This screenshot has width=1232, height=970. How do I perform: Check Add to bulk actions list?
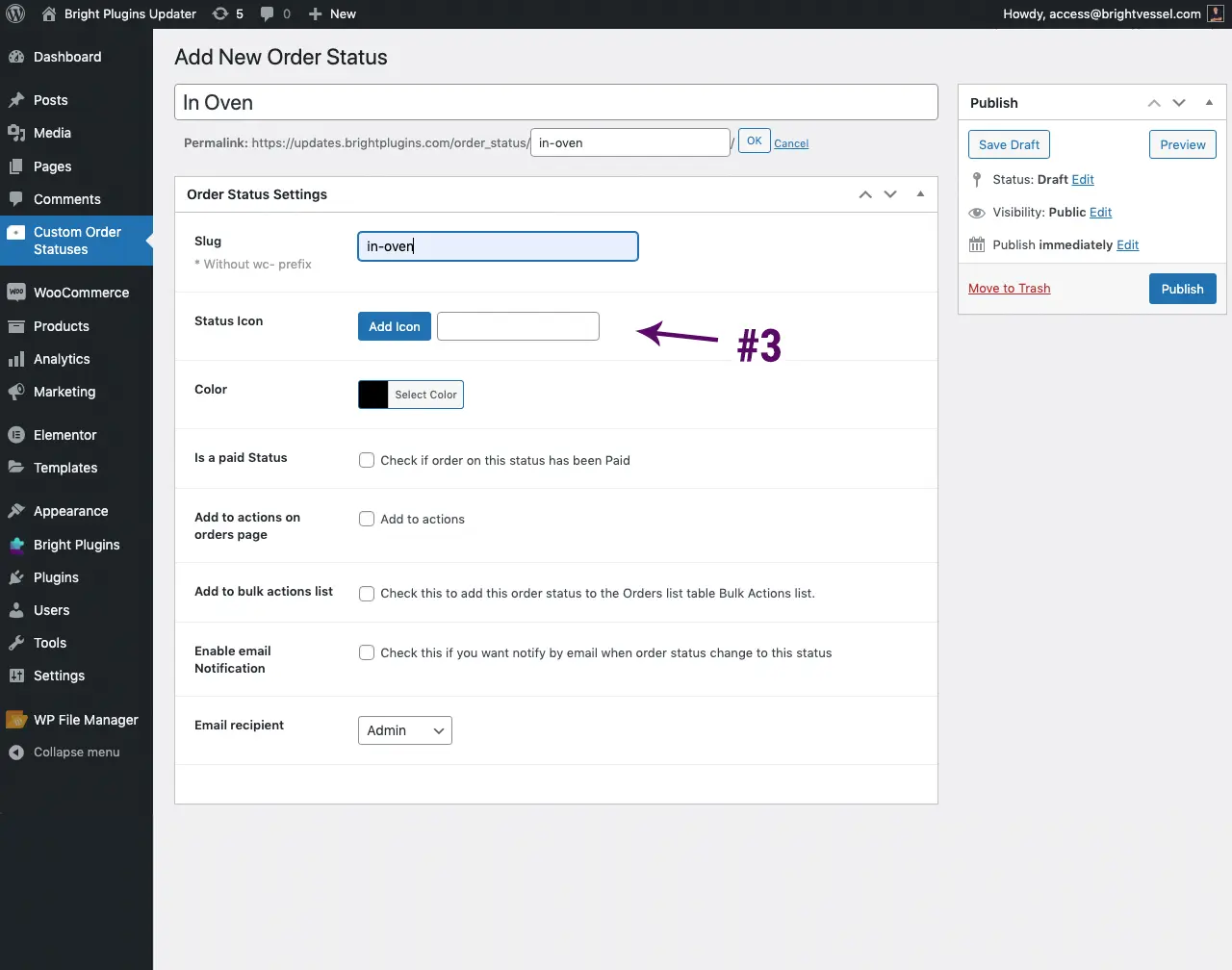coord(367,594)
